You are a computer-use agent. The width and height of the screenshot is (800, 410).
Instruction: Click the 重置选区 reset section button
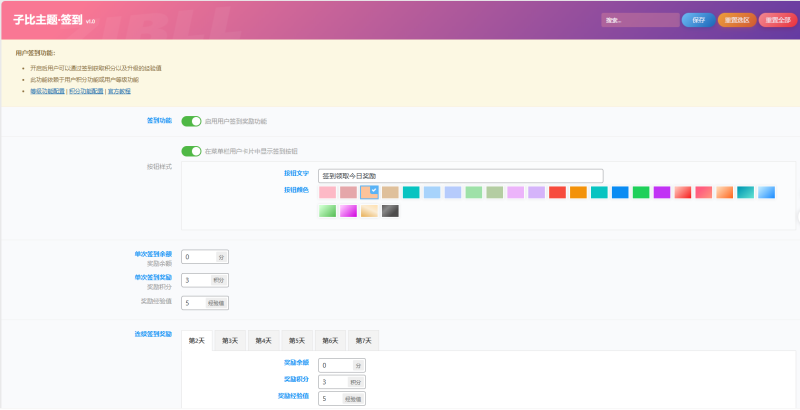pyautogui.click(x=736, y=20)
